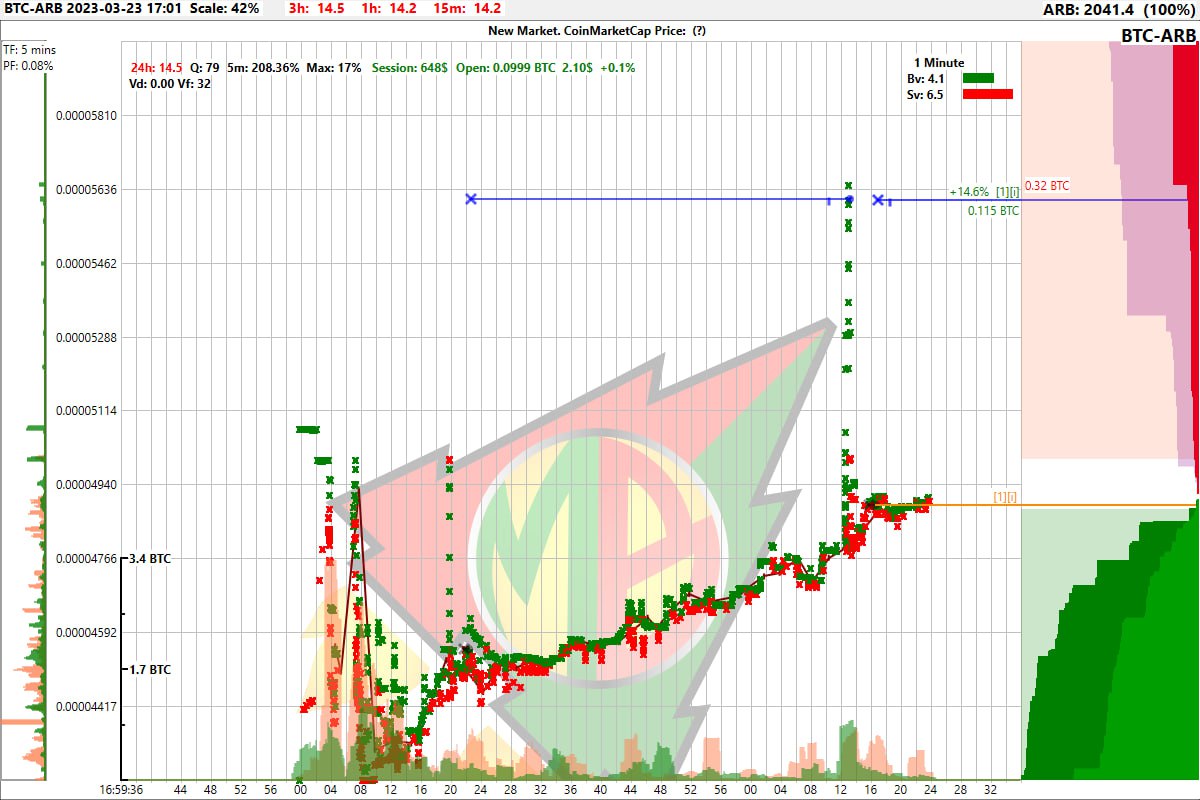The image size is (1200, 800).
Task: Click the BTC-ARB 2023-03-23 17:01 title text
Action: coord(94,8)
